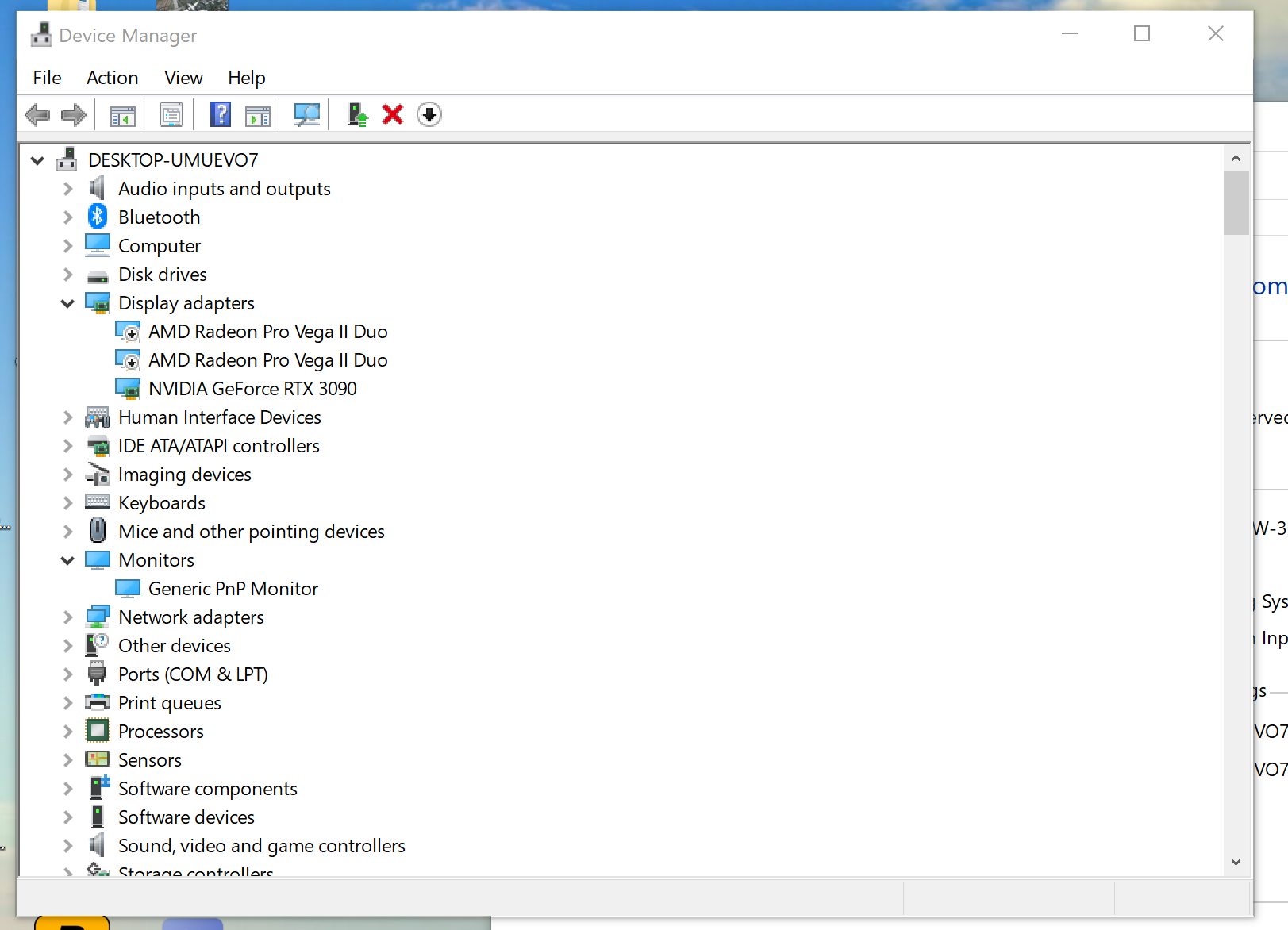Click the Back arrow toolbar button
1288x930 pixels.
(x=37, y=115)
